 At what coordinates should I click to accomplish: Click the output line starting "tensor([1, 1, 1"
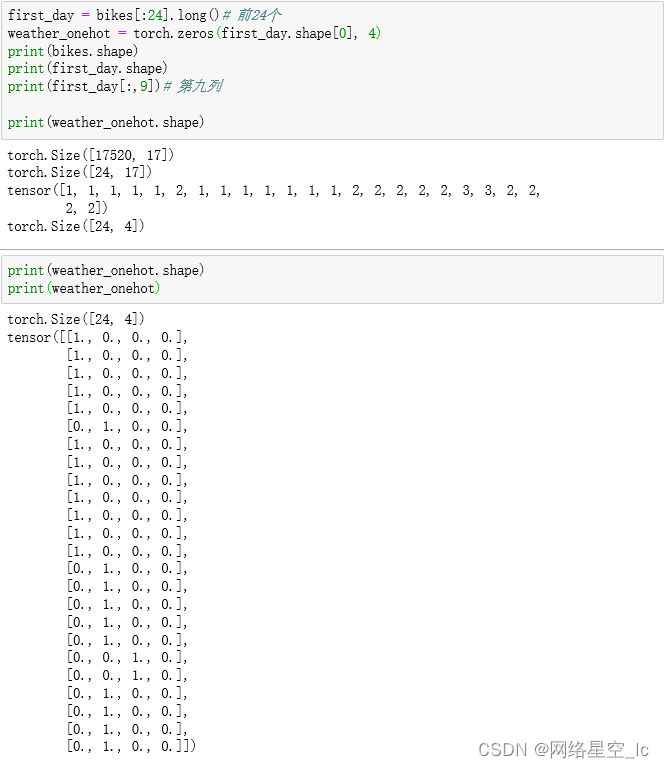(273, 191)
